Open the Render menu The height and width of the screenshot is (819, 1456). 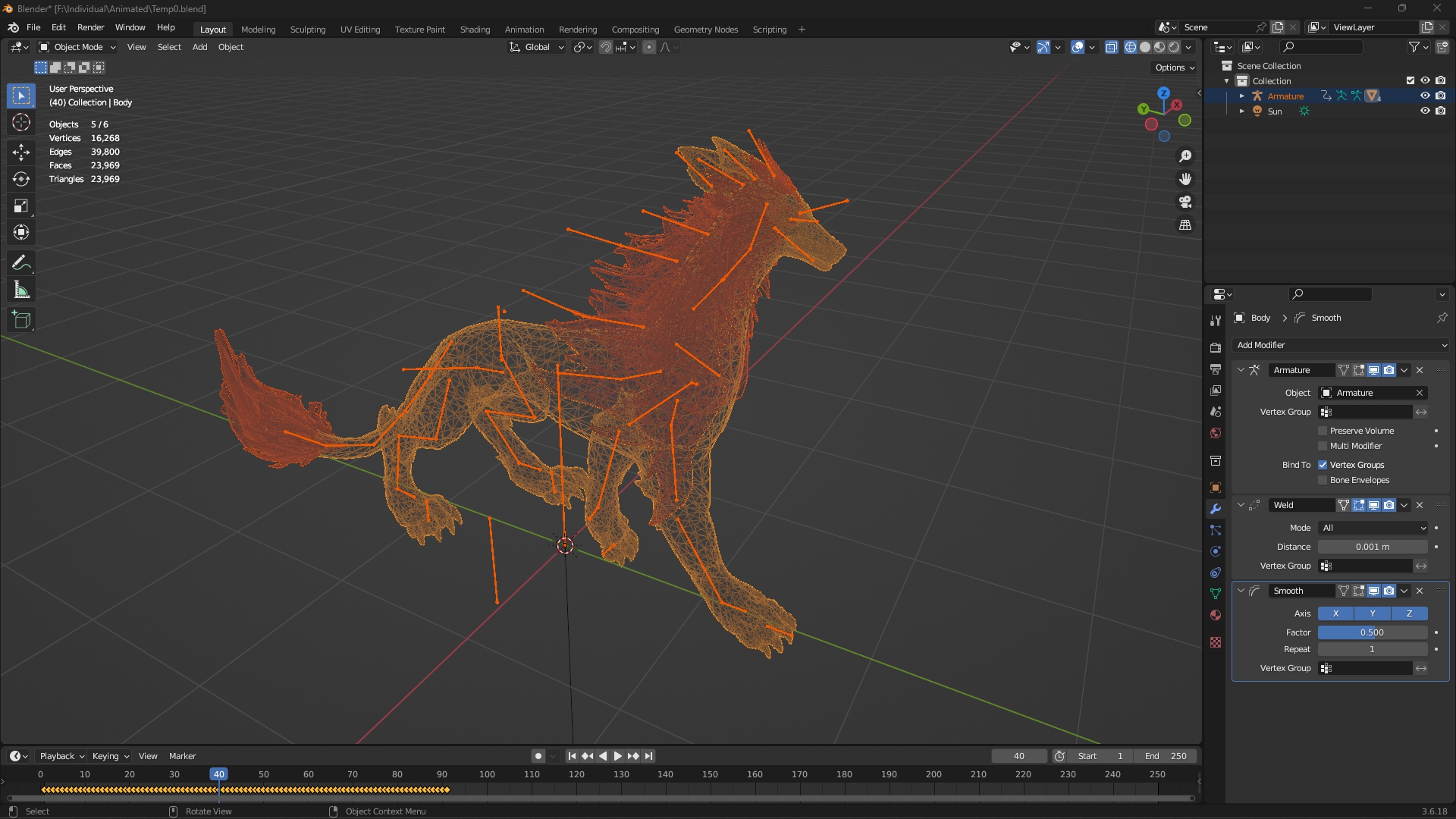90,27
